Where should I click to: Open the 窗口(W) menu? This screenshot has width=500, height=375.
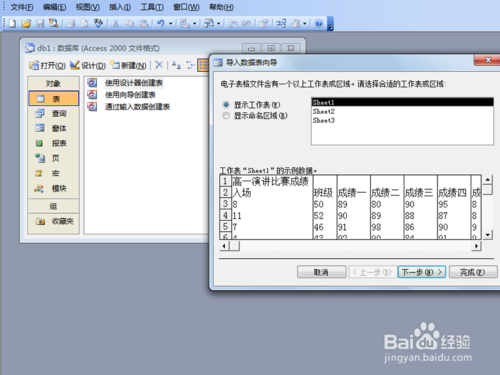[x=186, y=7]
